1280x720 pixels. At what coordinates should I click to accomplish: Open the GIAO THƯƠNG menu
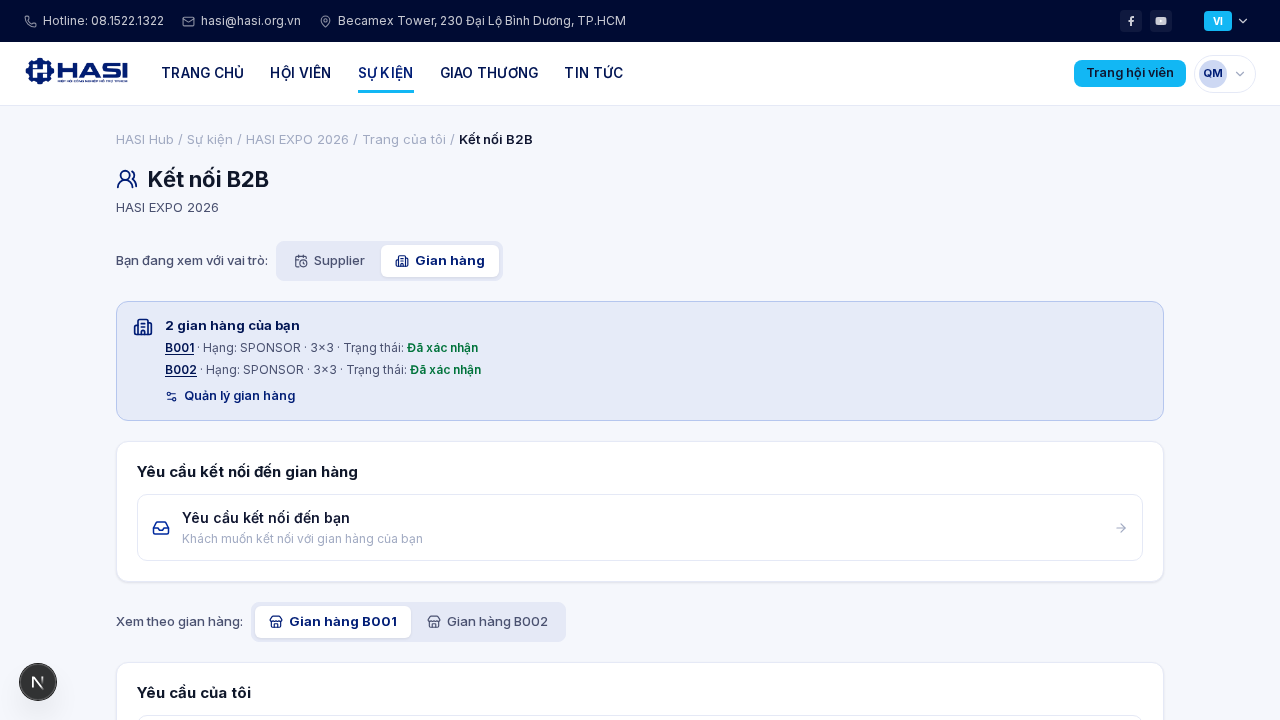point(489,73)
